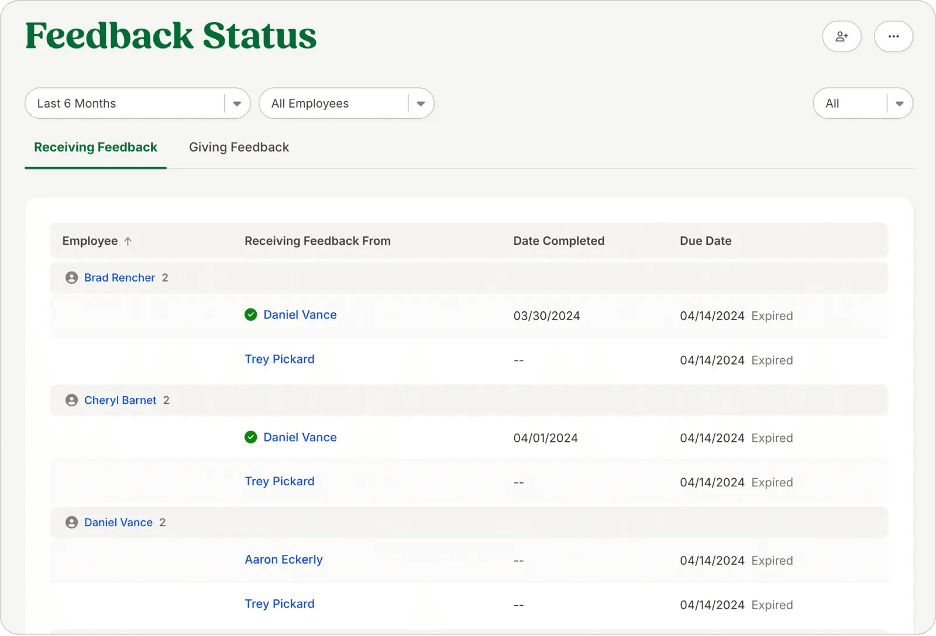The image size is (936, 636).
Task: Click the person icon next to Brad Rencher
Action: pos(70,277)
